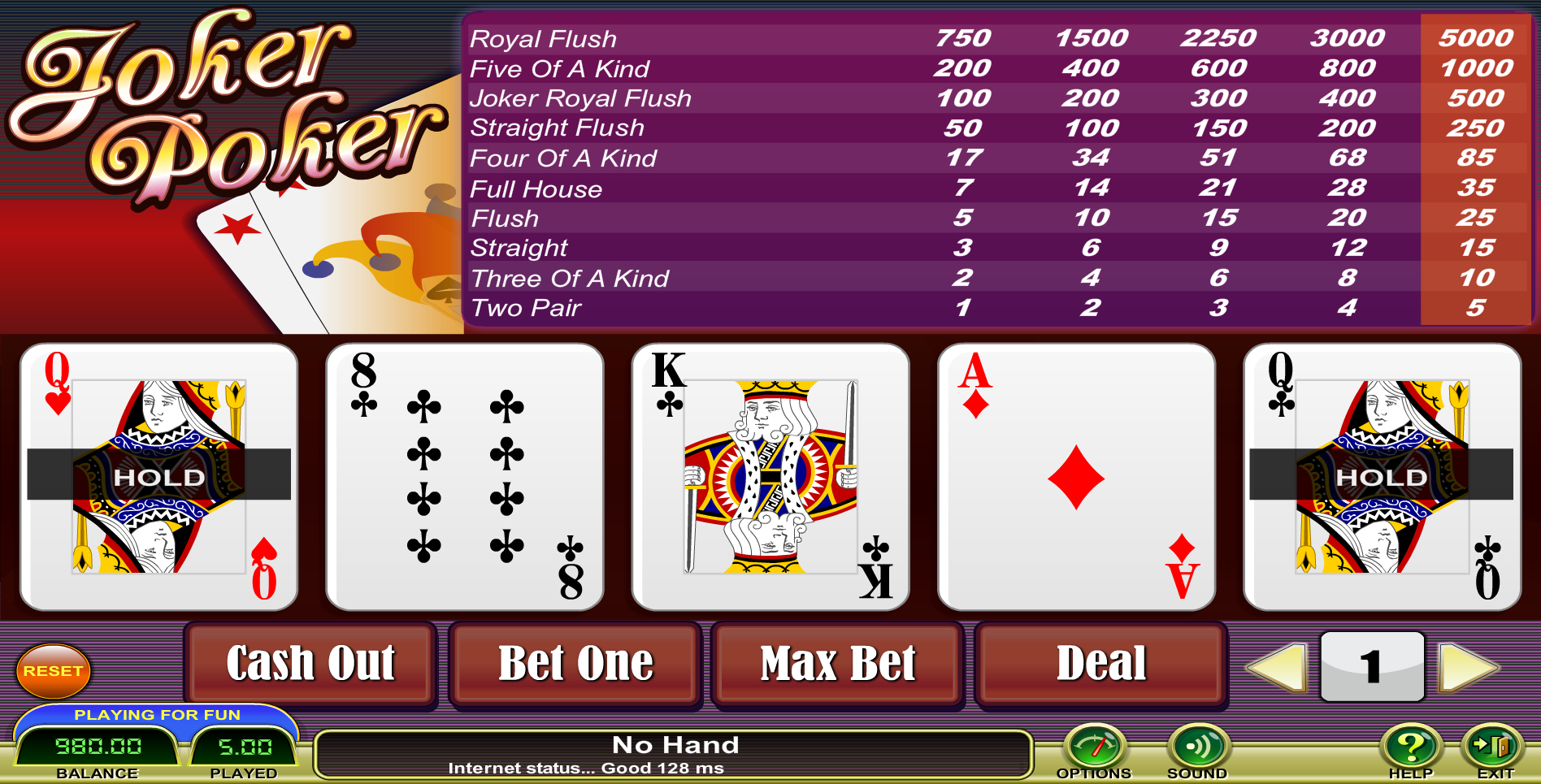The image size is (1541, 784).
Task: Click the coin value display showing 1
Action: click(1372, 666)
